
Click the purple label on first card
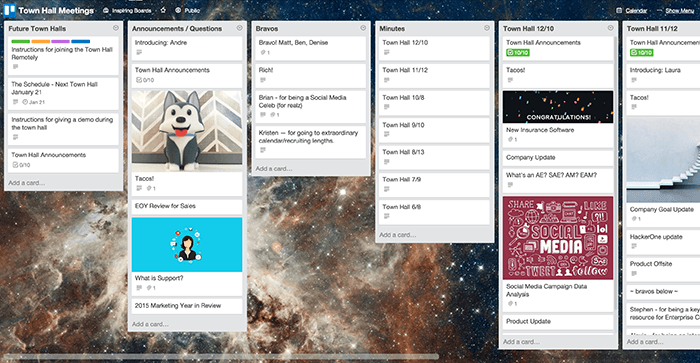(60, 42)
